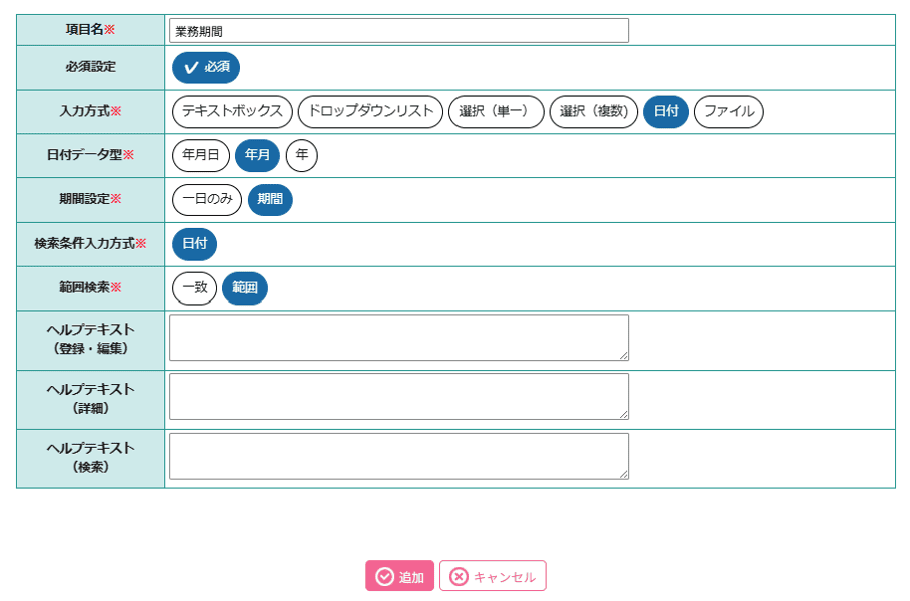Screen dimensions: 910x601
Task: Choose 選択（複数） input method
Action: [x=594, y=111]
